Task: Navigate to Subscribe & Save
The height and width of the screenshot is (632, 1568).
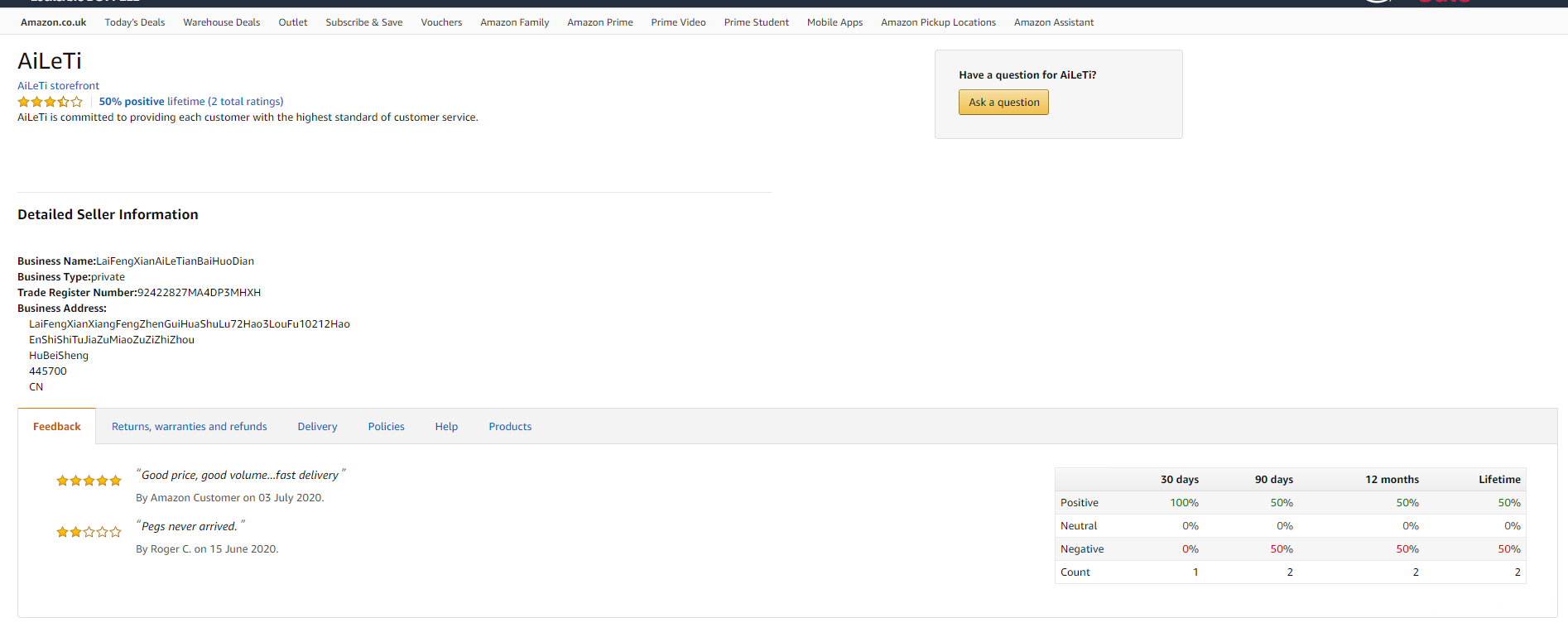Action: coord(364,22)
